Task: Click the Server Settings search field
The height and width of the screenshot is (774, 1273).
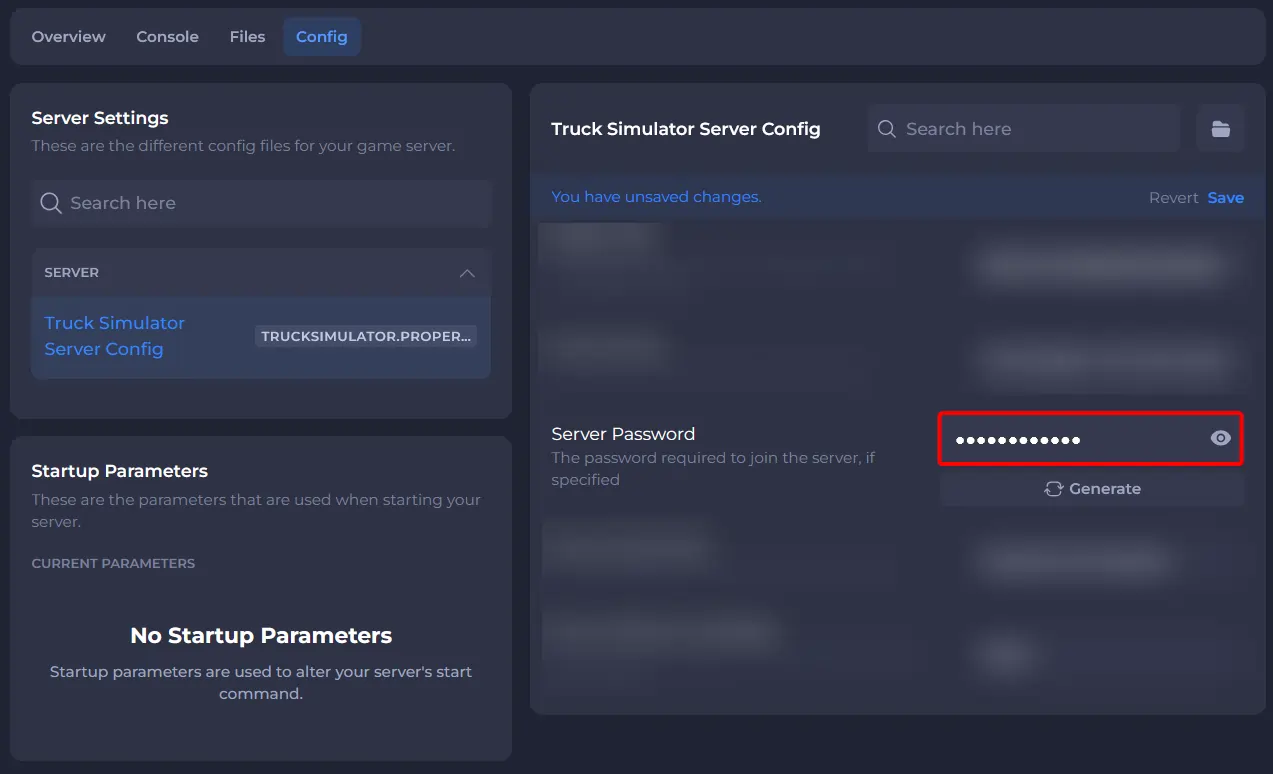Action: [x=261, y=203]
